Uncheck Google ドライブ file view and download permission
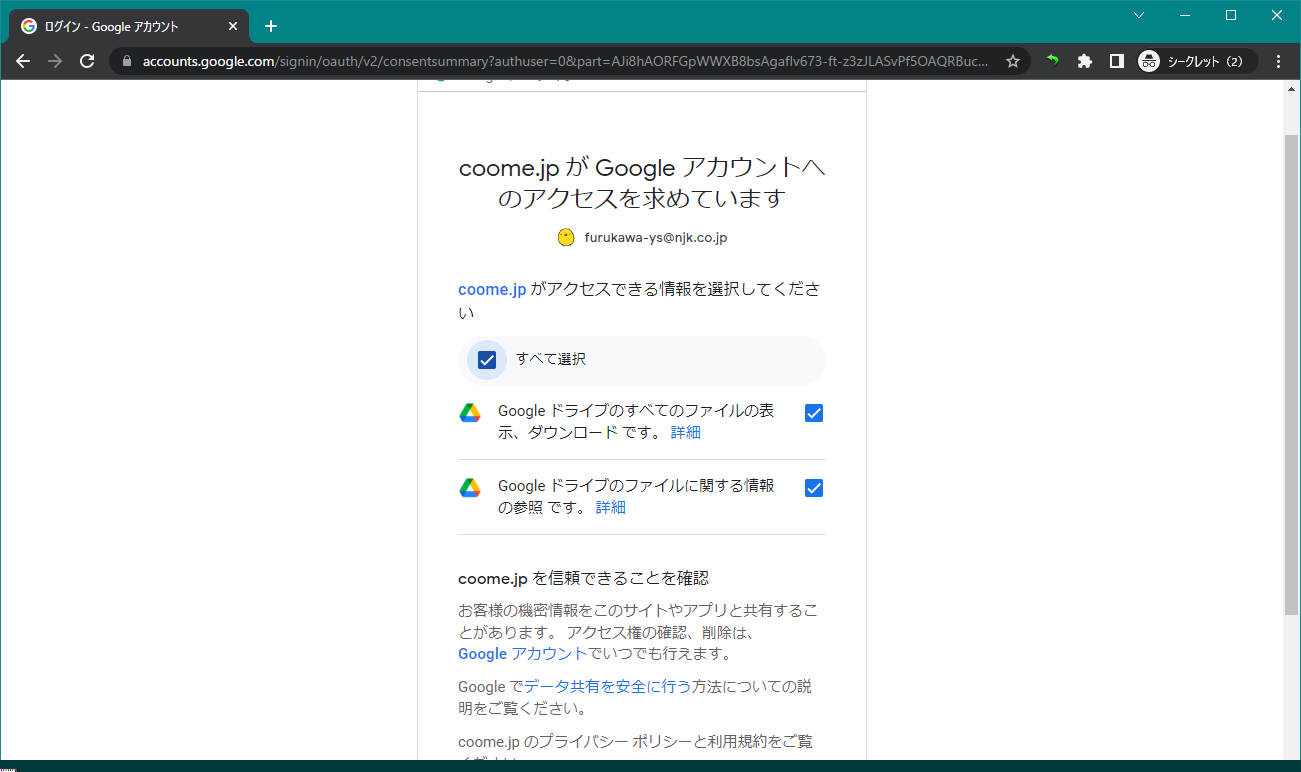This screenshot has height=772, width=1301. 814,413
